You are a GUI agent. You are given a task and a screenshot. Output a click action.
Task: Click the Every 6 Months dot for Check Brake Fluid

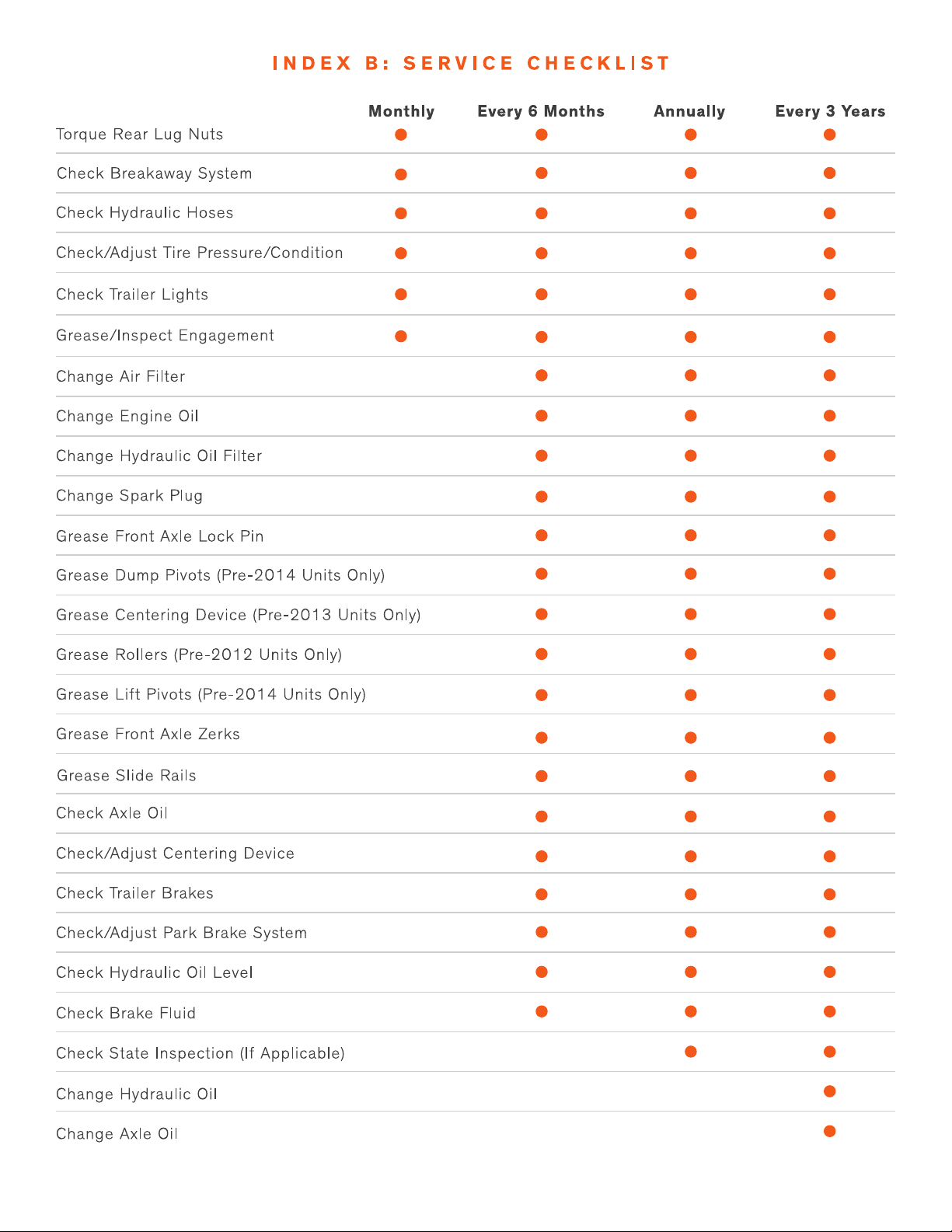tap(542, 1011)
